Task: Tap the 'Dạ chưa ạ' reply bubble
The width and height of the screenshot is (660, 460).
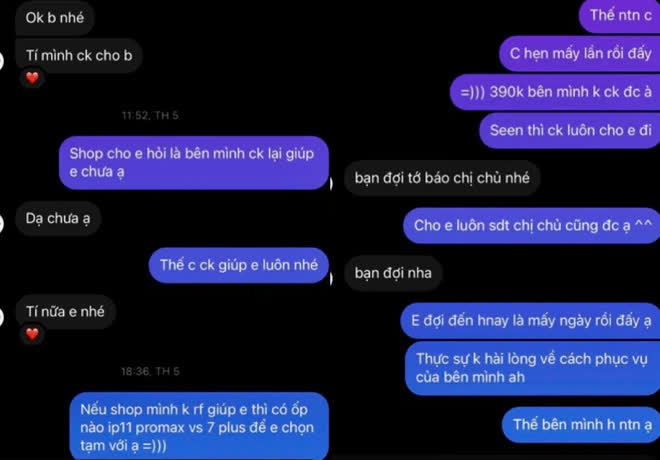Action: tap(58, 218)
